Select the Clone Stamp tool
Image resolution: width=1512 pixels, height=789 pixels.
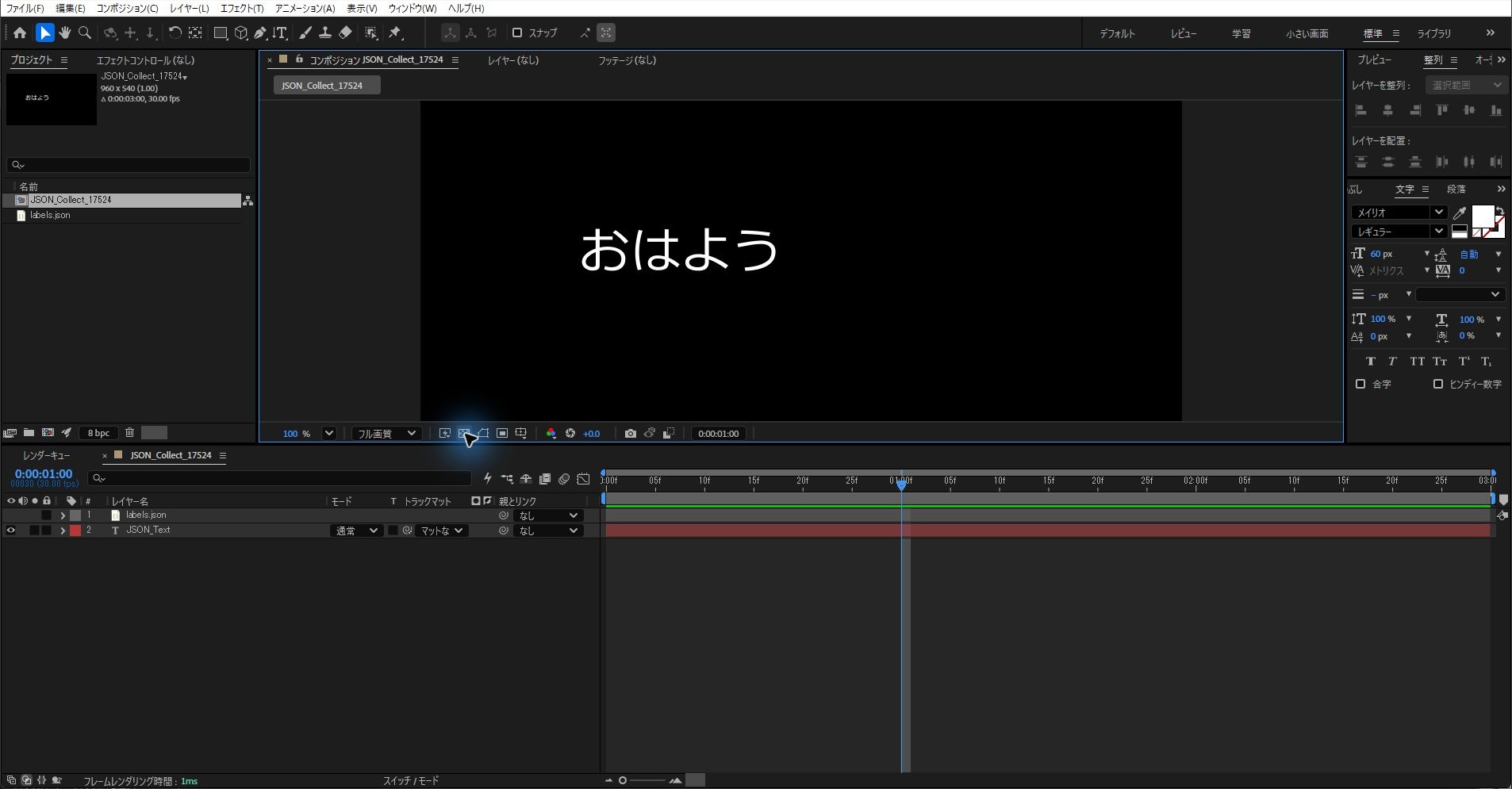click(x=325, y=33)
